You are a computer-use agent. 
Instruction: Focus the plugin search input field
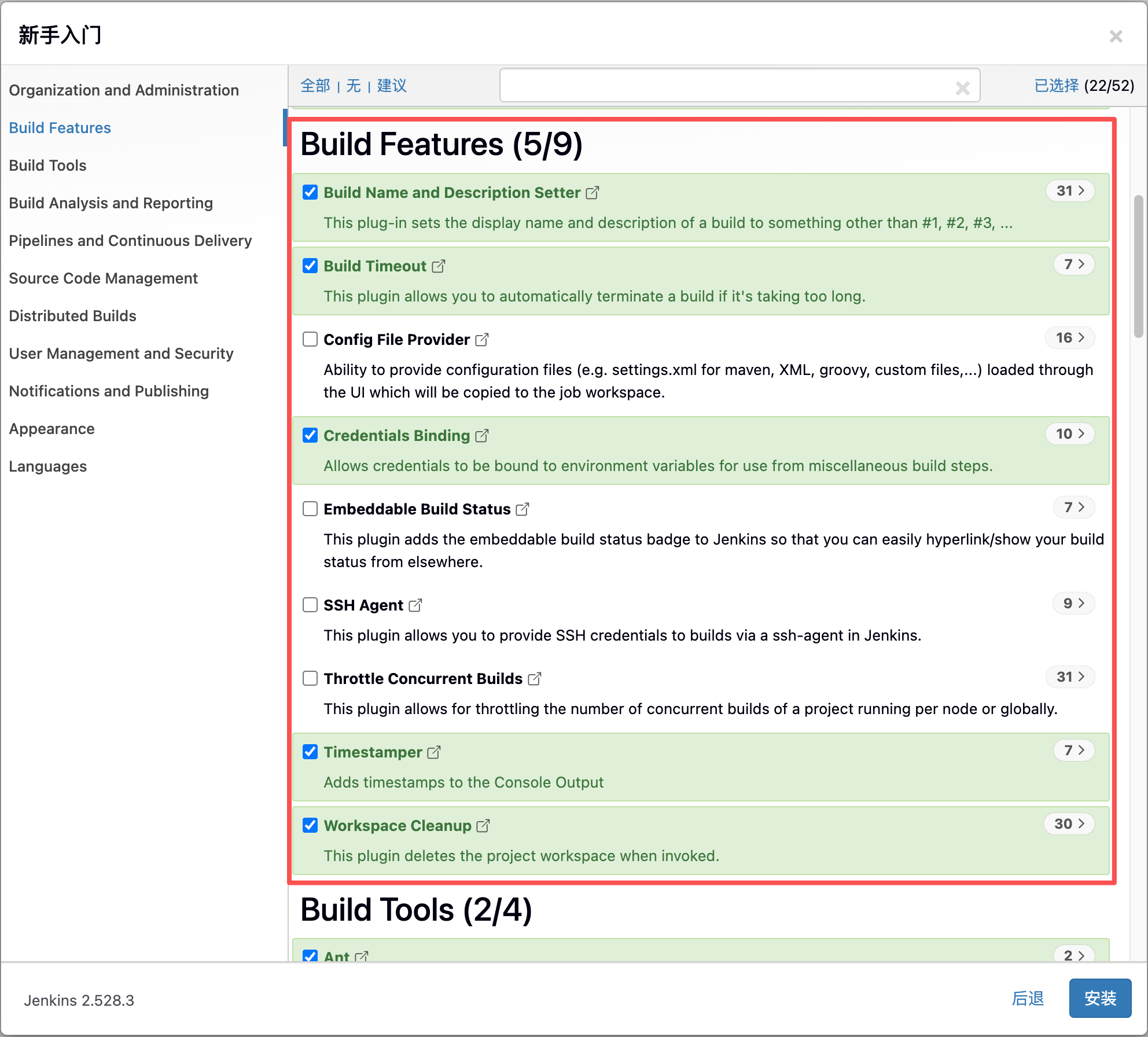point(723,86)
